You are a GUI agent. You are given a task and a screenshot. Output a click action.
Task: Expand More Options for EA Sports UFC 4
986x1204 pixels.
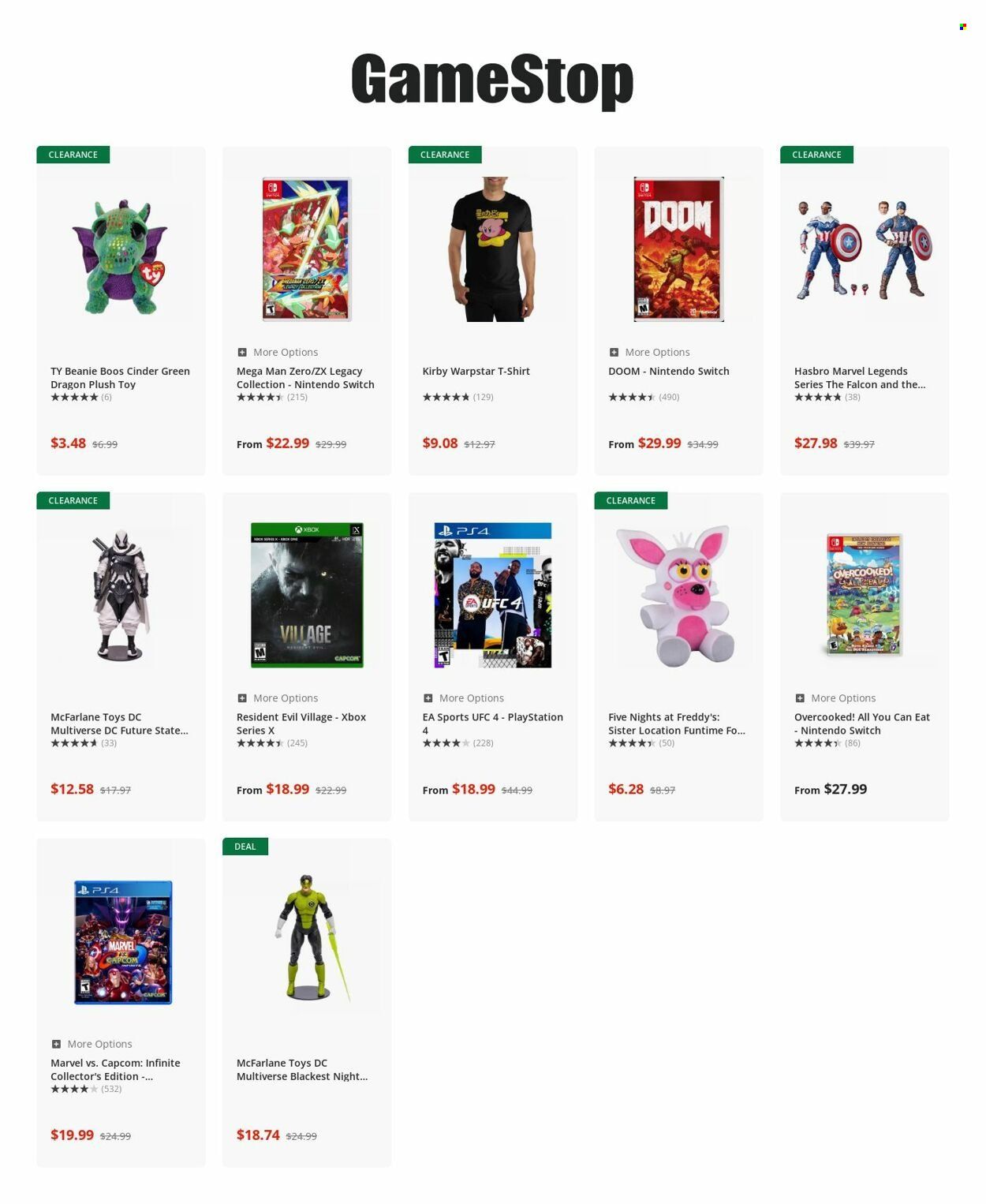[x=463, y=698]
